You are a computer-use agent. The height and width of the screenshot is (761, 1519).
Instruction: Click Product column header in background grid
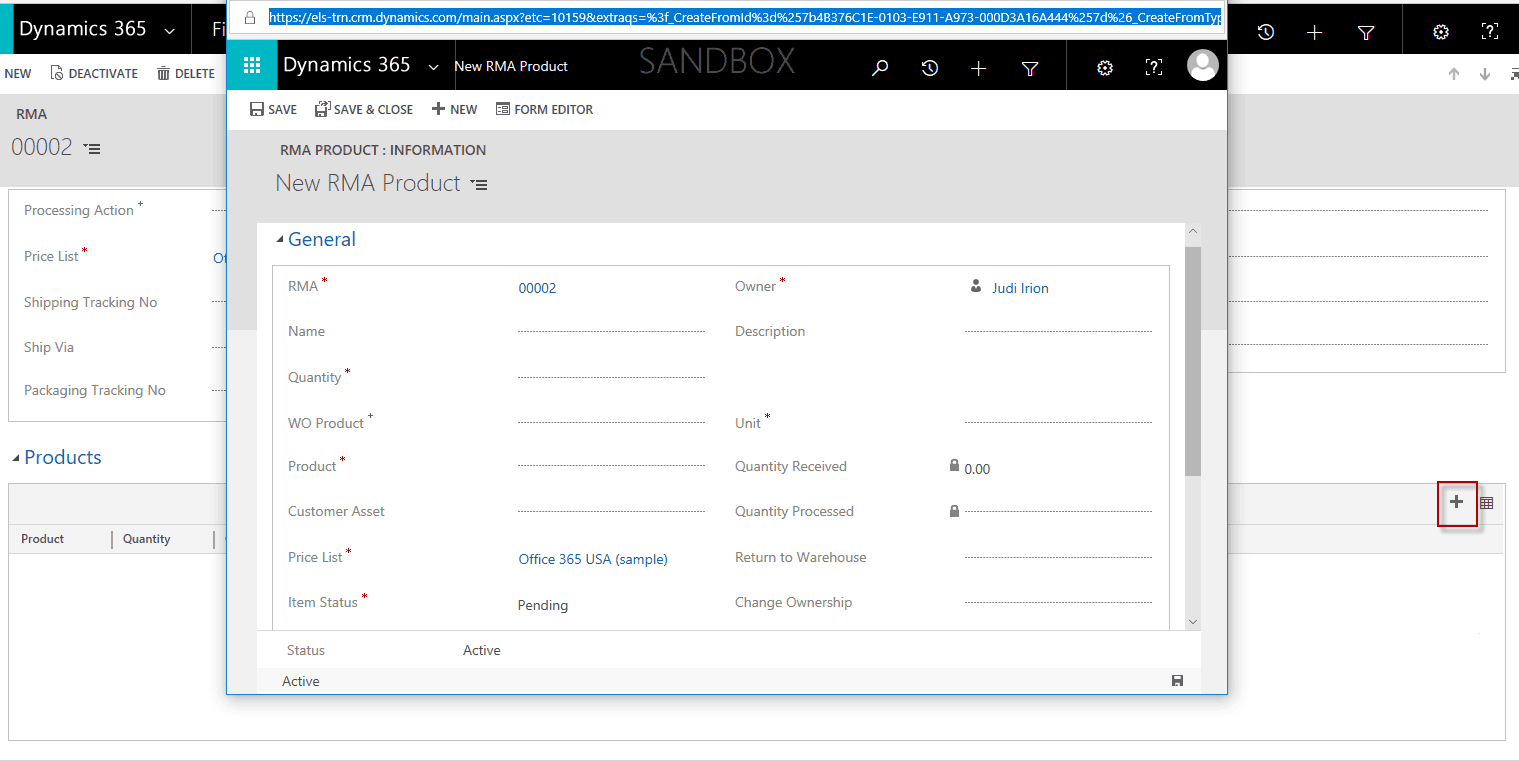point(43,539)
